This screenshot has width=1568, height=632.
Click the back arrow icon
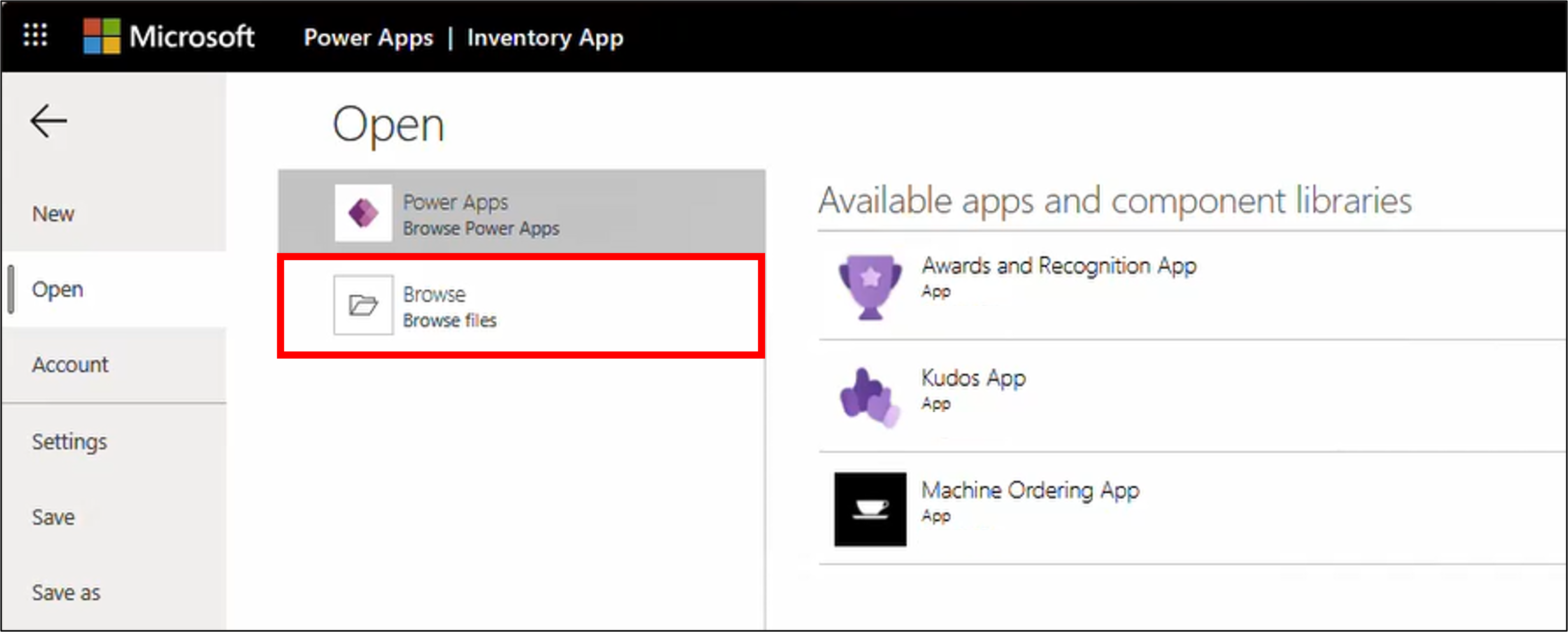(48, 120)
